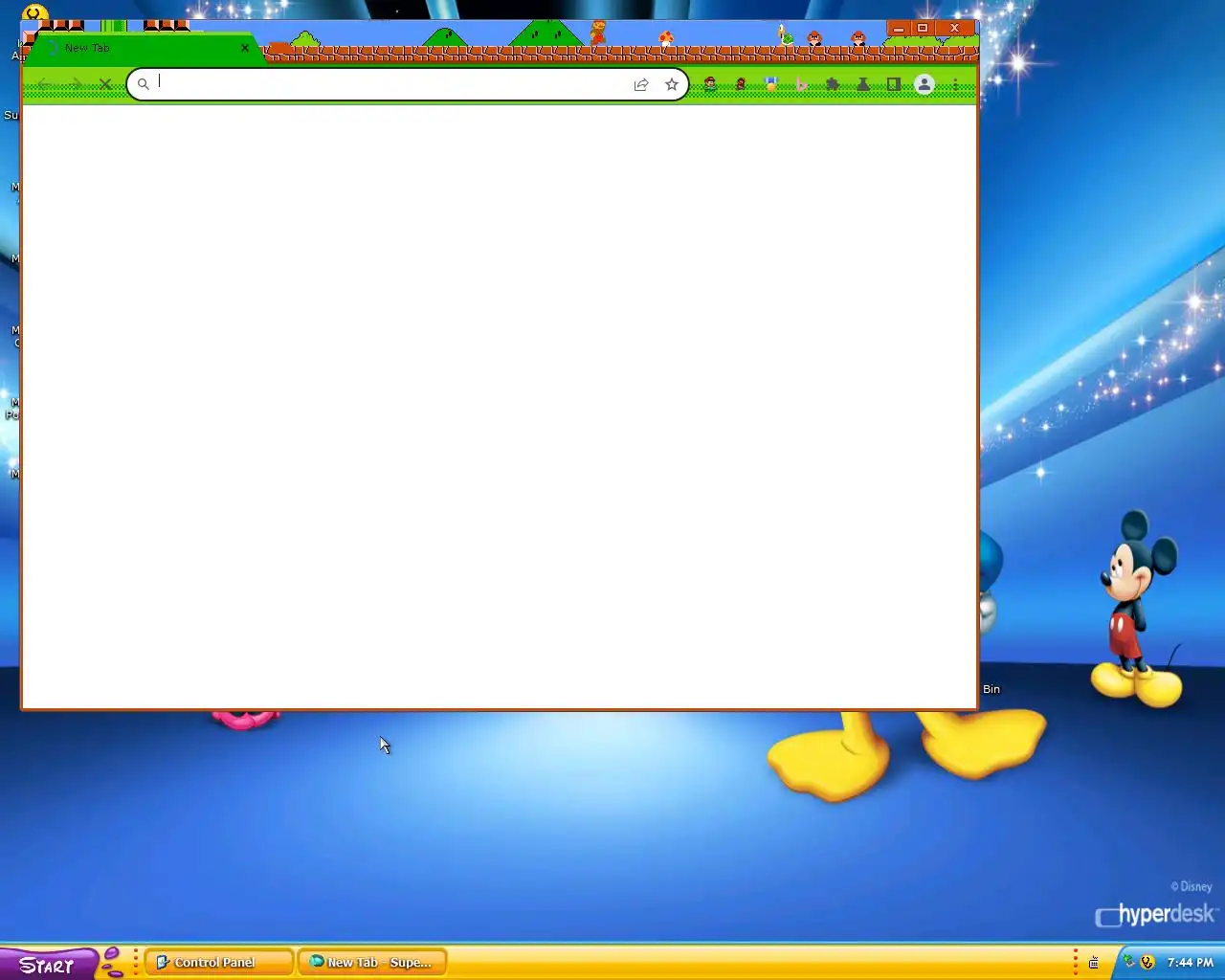Close the New Tab tab
This screenshot has height=980, width=1225.
coord(245,48)
